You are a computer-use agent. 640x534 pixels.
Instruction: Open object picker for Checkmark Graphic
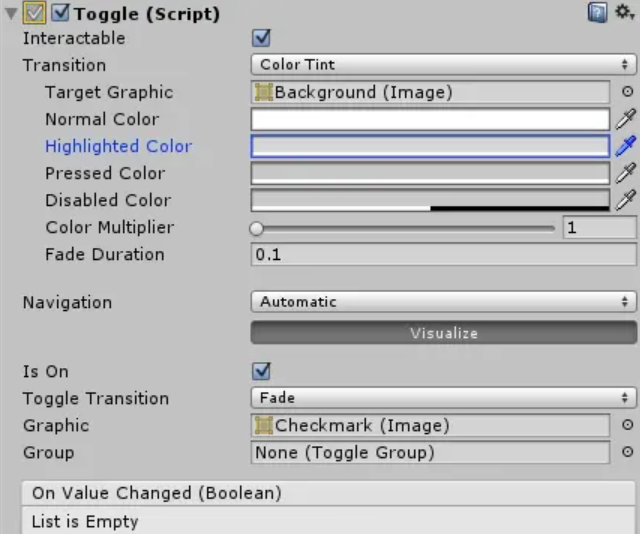click(x=627, y=425)
